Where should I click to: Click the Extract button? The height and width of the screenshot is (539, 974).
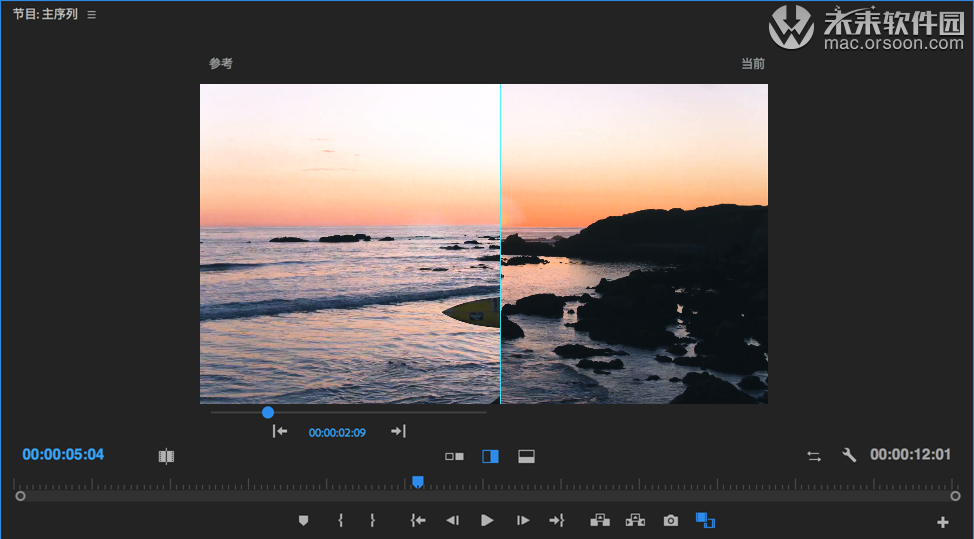635,520
